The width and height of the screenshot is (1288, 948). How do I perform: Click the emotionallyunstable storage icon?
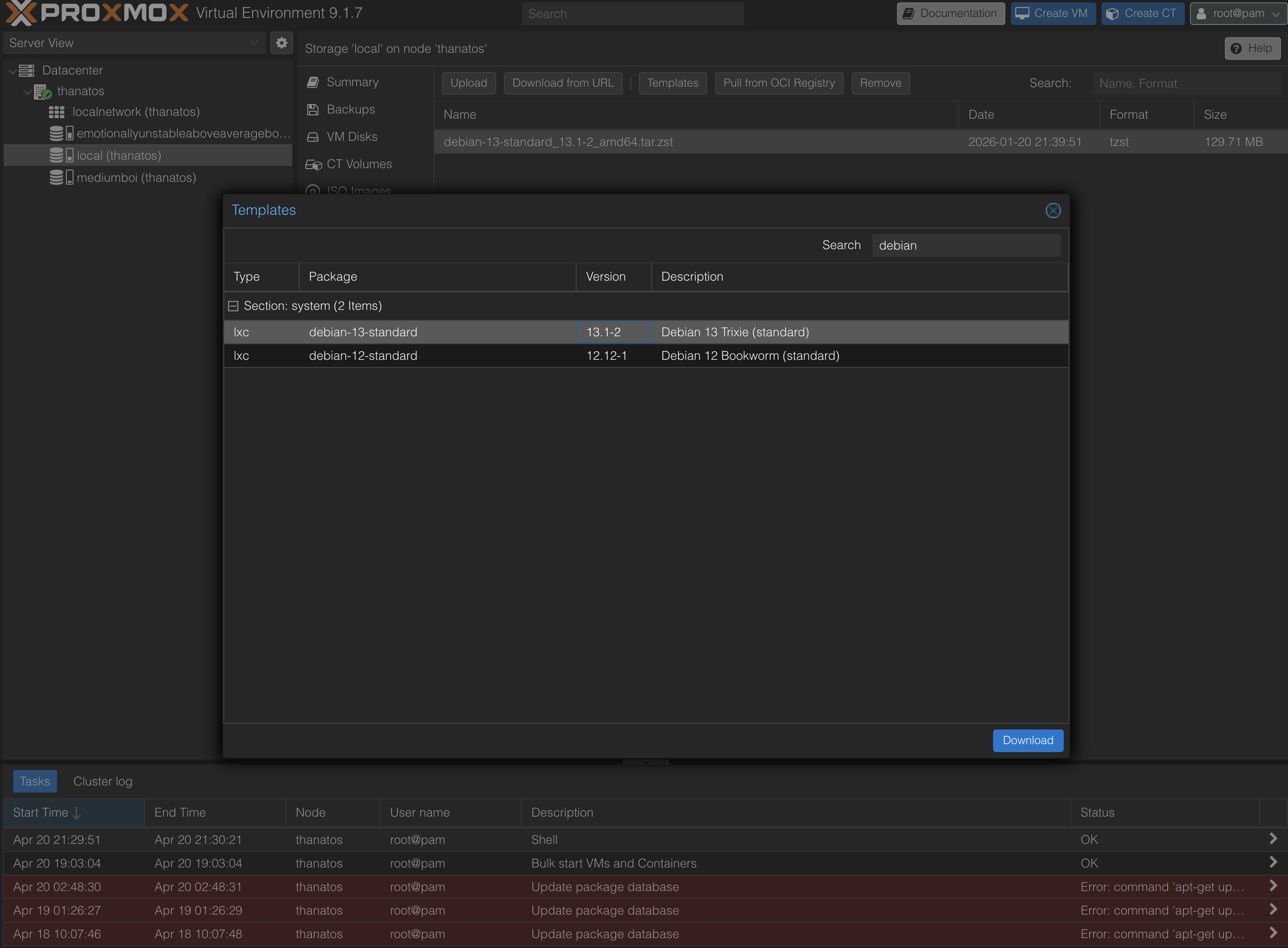pyautogui.click(x=61, y=133)
